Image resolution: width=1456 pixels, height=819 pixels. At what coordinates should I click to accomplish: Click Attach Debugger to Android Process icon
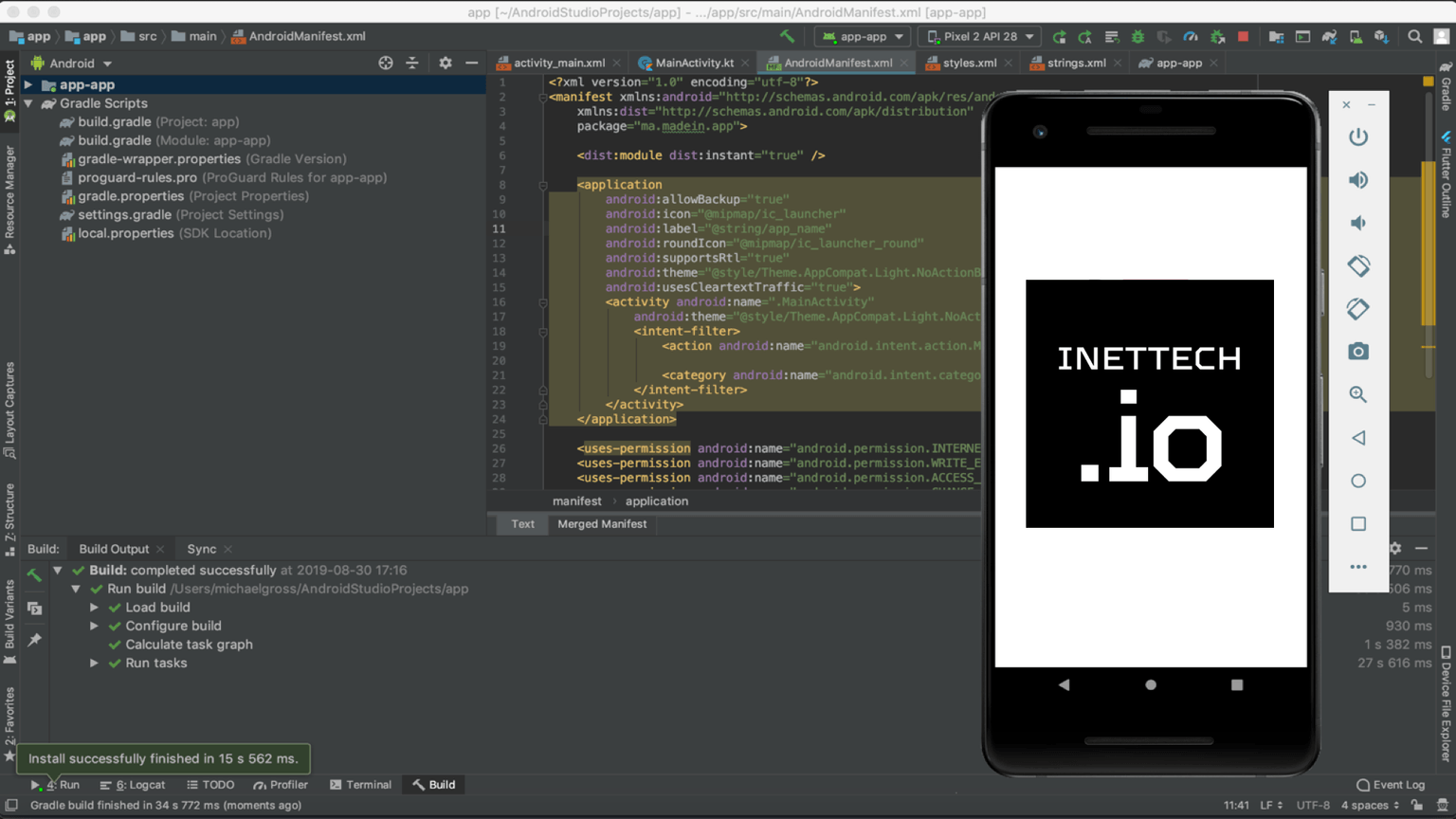[x=1218, y=37]
